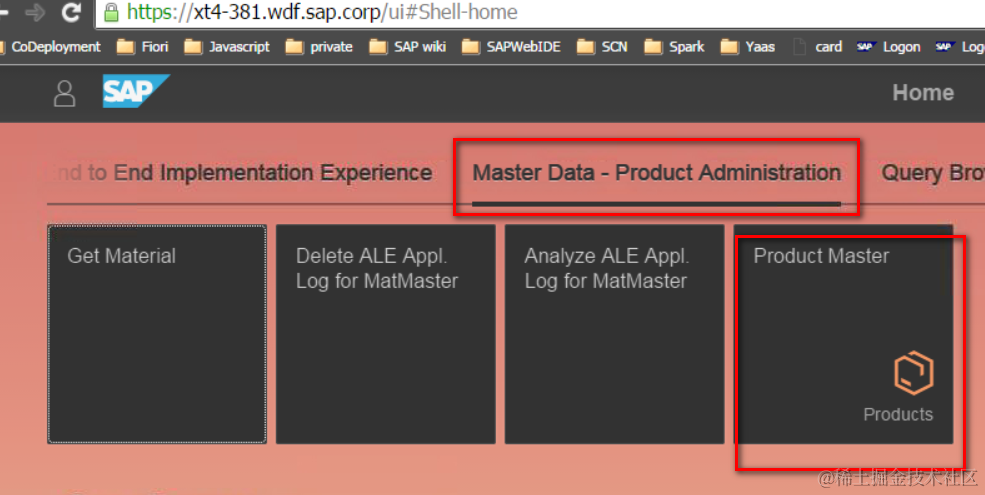Open the Yaas bookmark folder
The height and width of the screenshot is (495, 985).
[x=748, y=46]
